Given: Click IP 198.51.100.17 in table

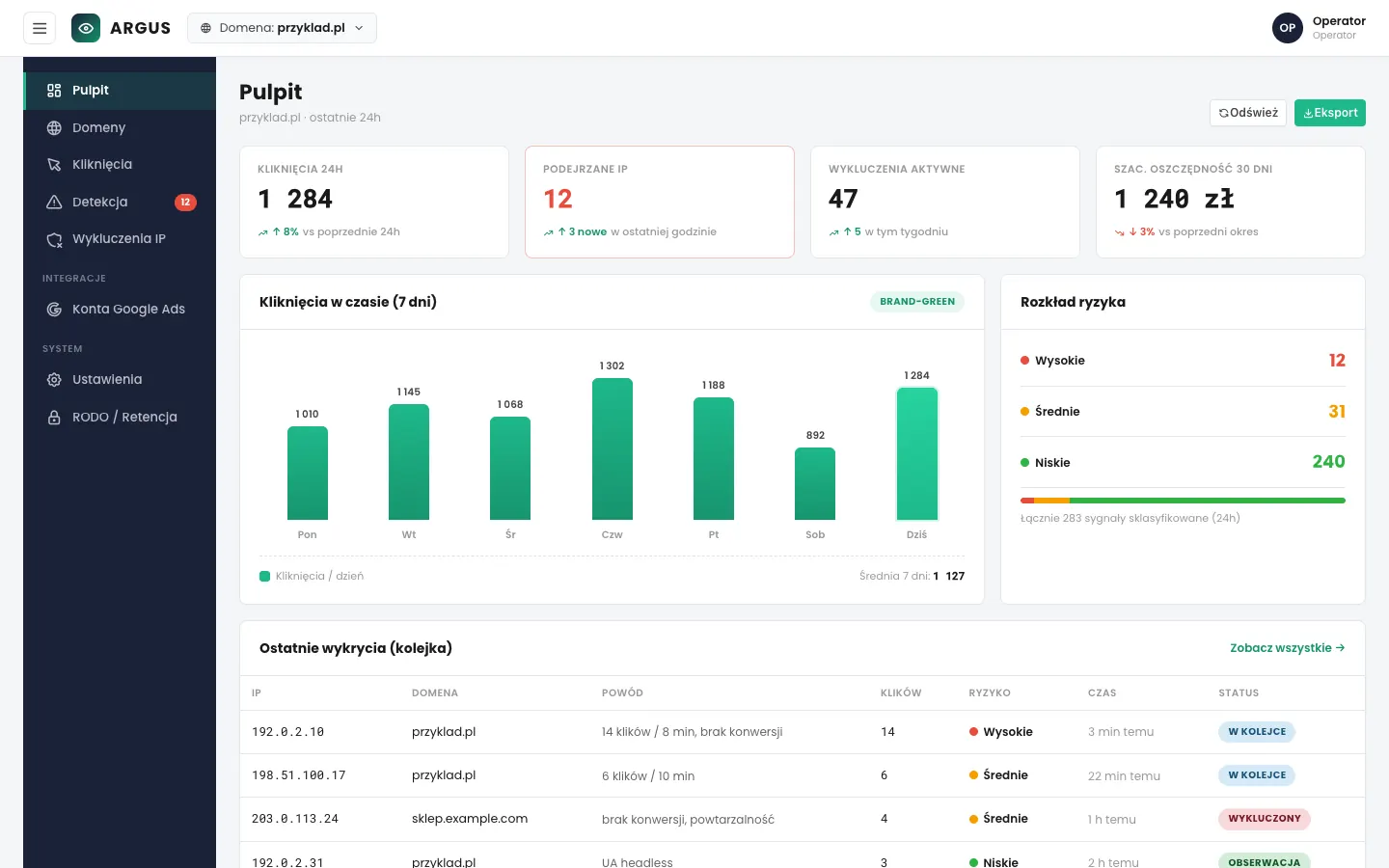Looking at the screenshot, I should 299,776.
